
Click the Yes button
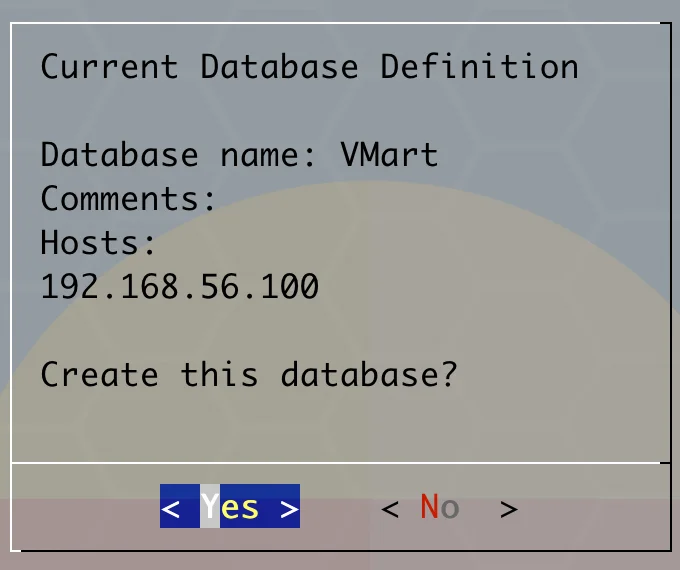[x=230, y=508]
